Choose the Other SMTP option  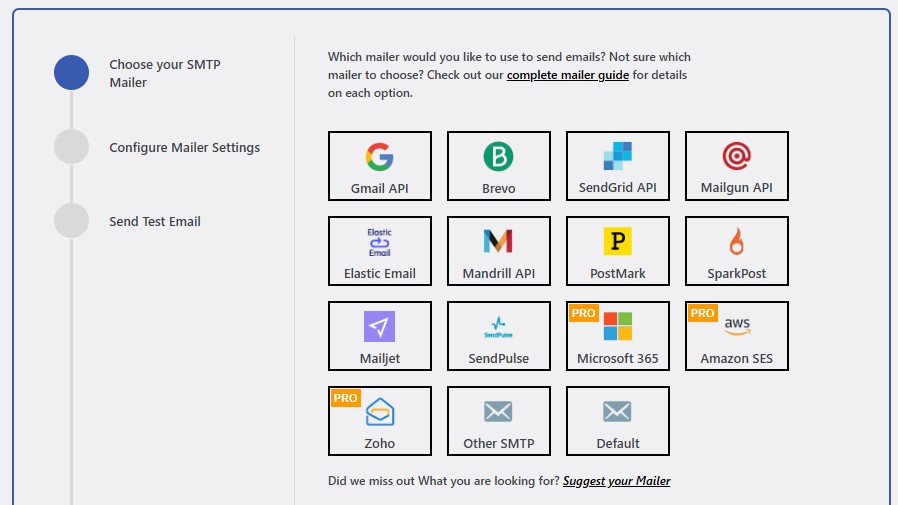(x=499, y=421)
